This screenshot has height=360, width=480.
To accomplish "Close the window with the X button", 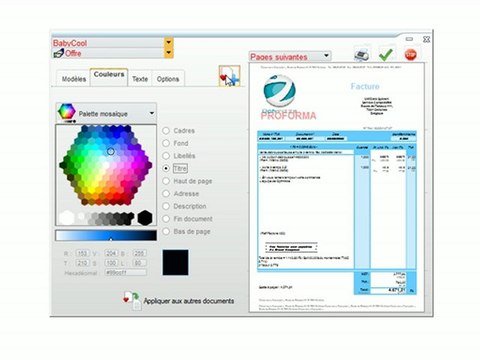I will click(x=426, y=39).
